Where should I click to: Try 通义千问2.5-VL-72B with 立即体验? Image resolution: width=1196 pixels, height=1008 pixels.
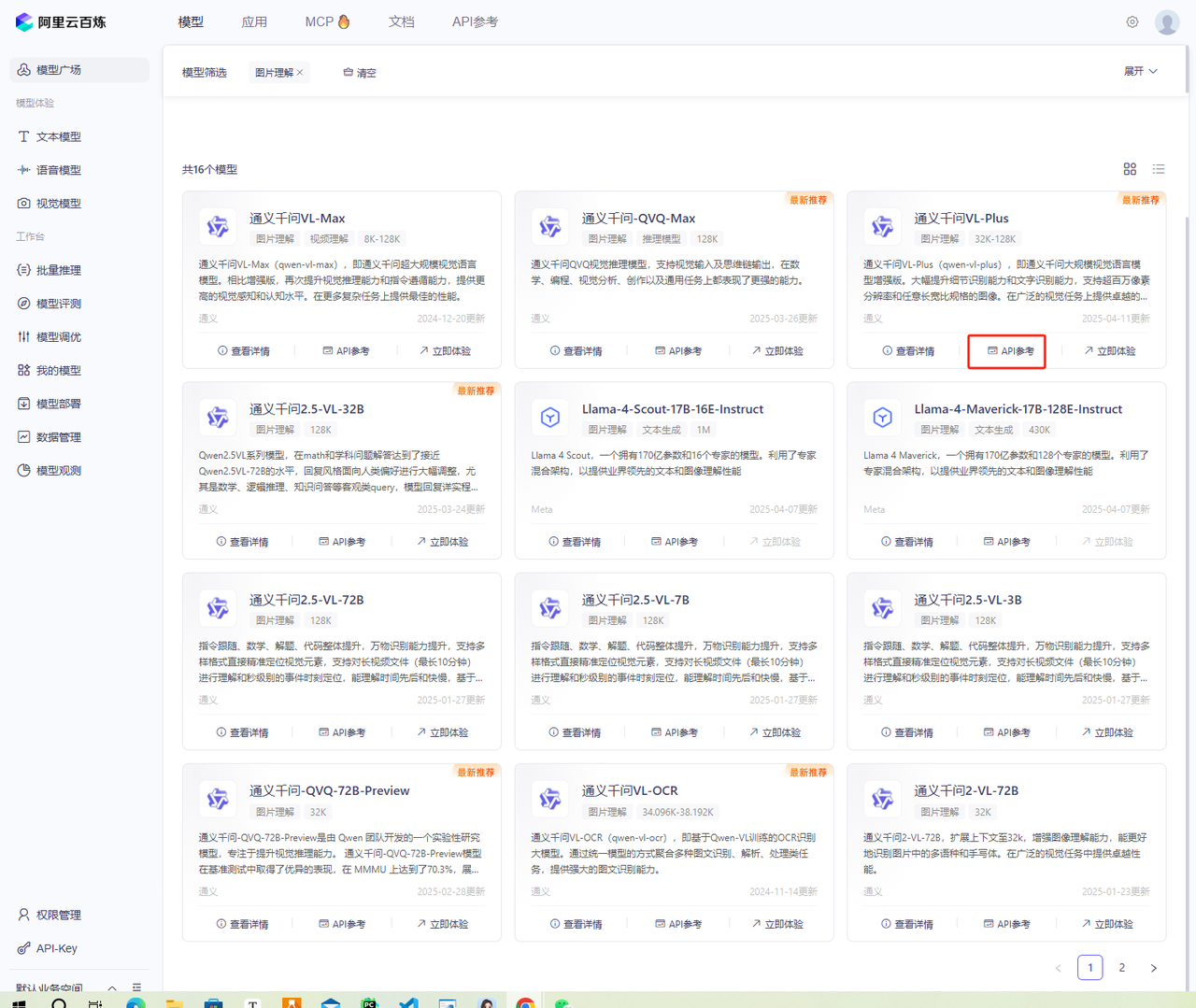point(443,732)
